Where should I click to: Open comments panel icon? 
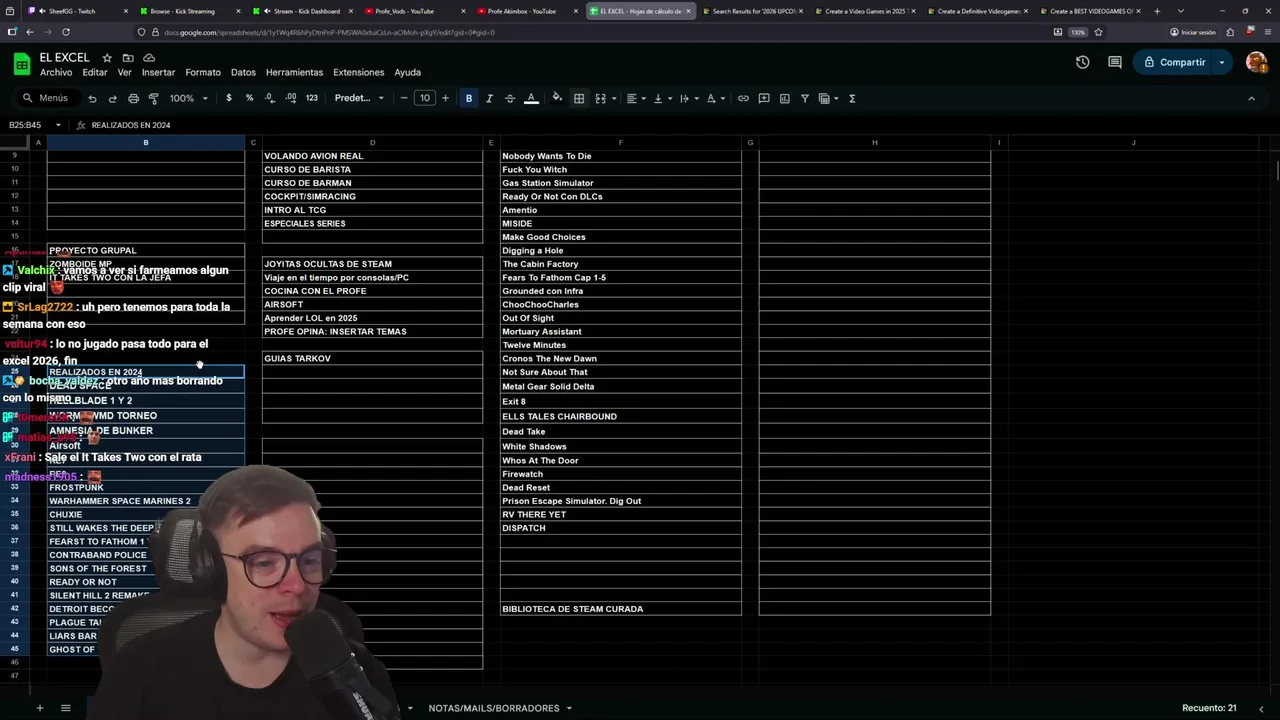click(1115, 62)
